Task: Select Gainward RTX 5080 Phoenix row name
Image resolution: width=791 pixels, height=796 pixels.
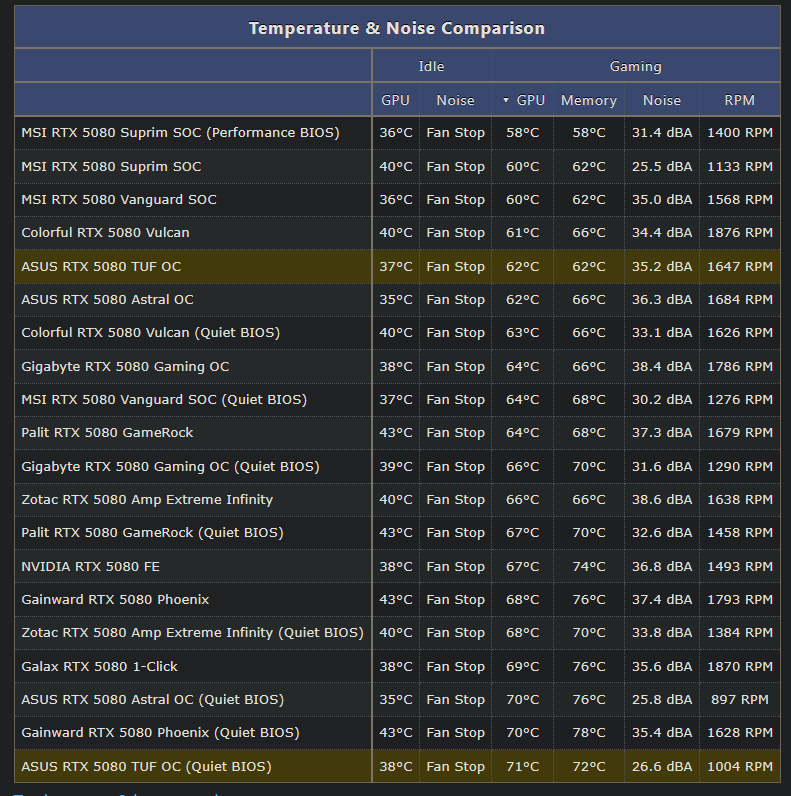Action: [115, 600]
